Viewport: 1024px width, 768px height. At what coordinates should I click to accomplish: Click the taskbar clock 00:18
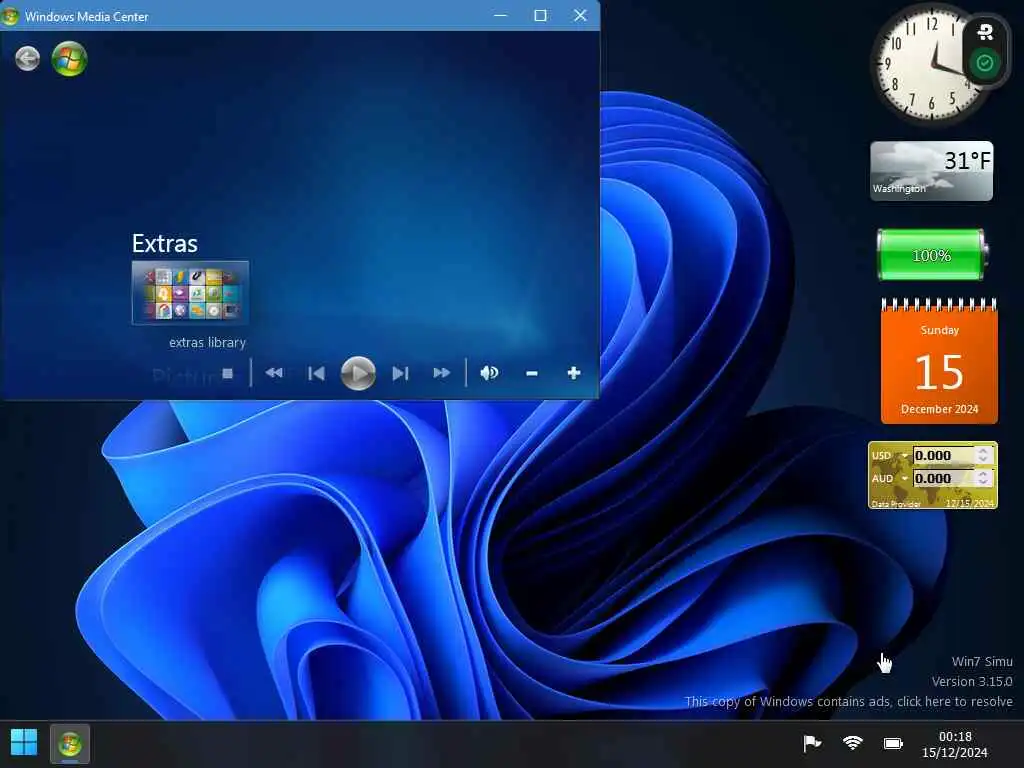955,744
